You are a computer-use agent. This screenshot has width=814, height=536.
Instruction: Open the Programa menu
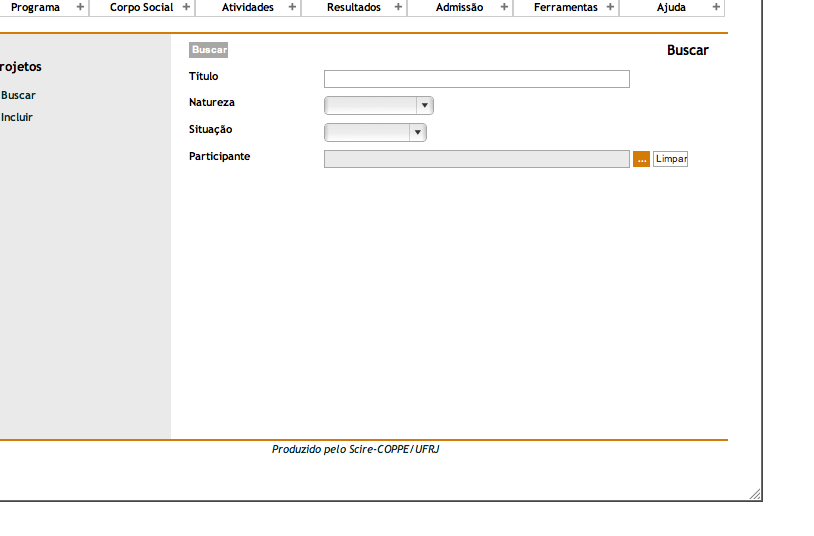pyautogui.click(x=35, y=7)
